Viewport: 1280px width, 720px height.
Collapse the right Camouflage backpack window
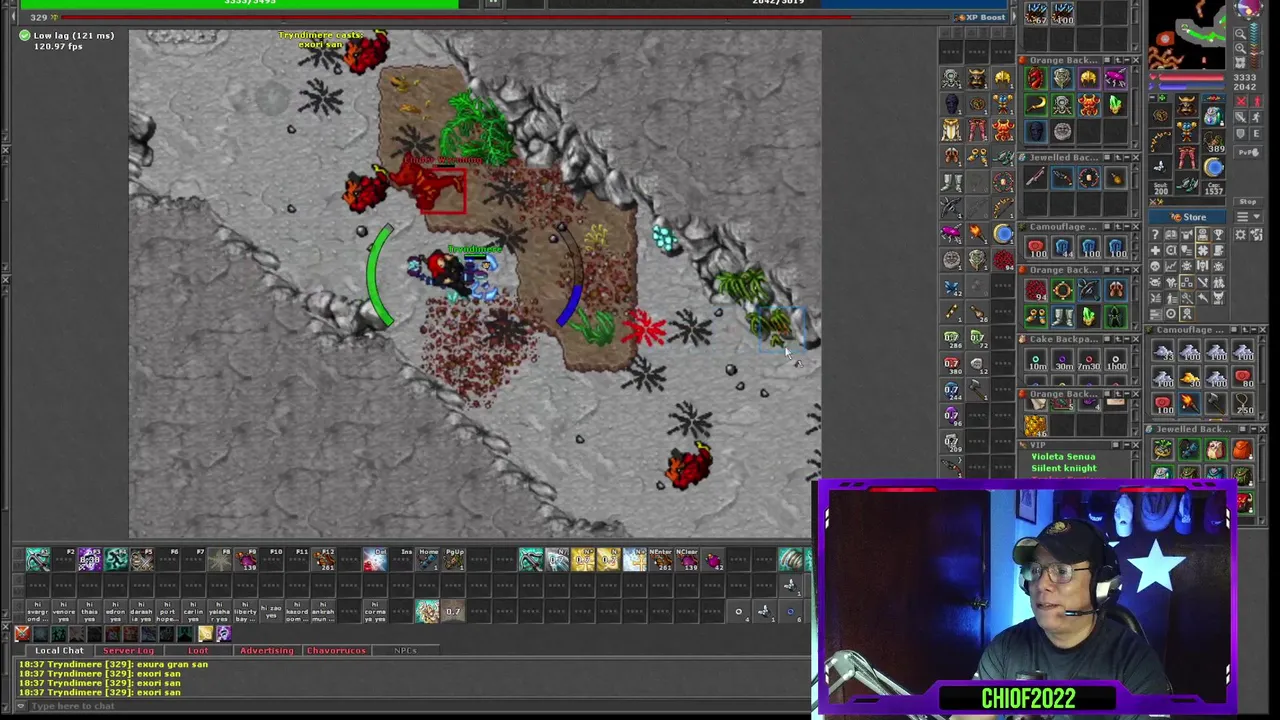[1253, 329]
